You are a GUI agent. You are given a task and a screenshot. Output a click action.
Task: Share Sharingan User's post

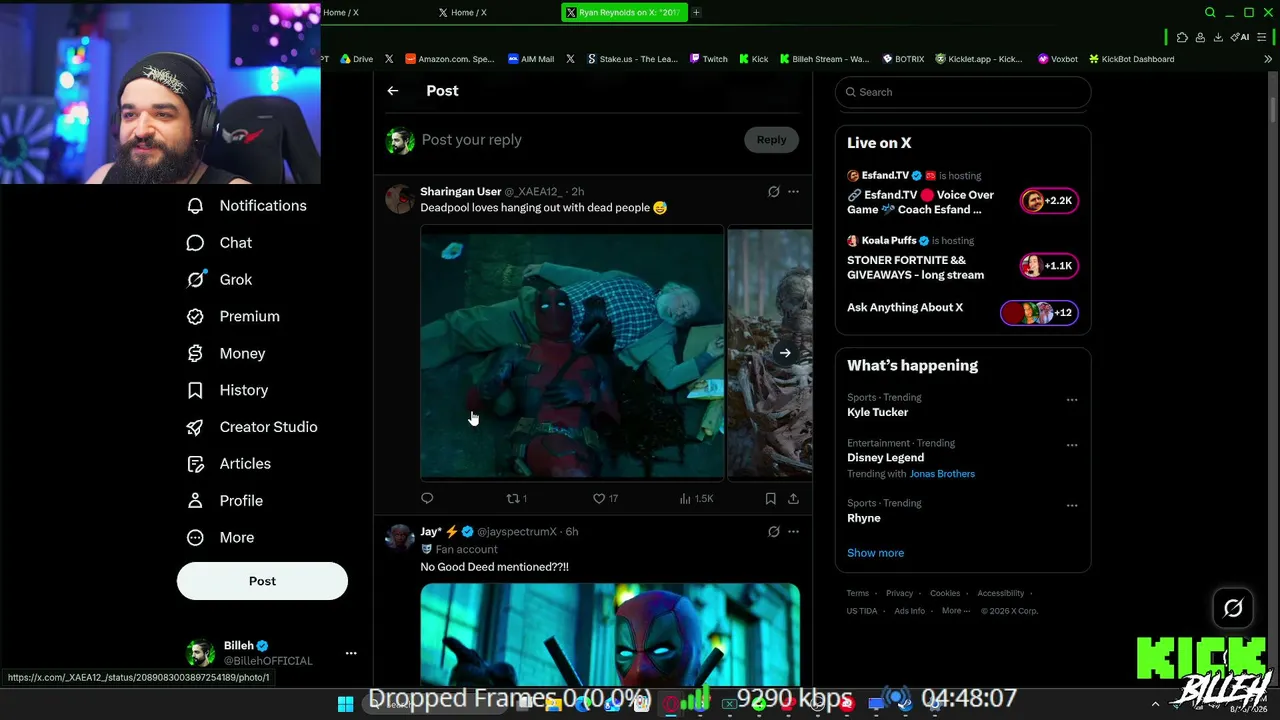point(793,498)
